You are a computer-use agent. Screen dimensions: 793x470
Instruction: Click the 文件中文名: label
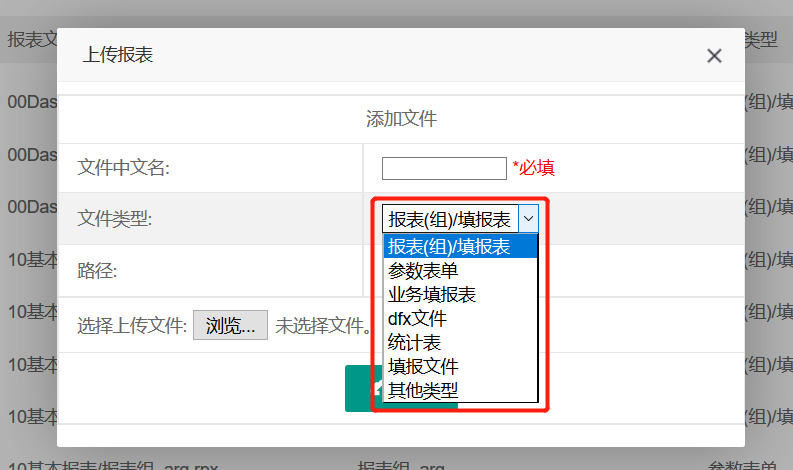click(x=123, y=167)
